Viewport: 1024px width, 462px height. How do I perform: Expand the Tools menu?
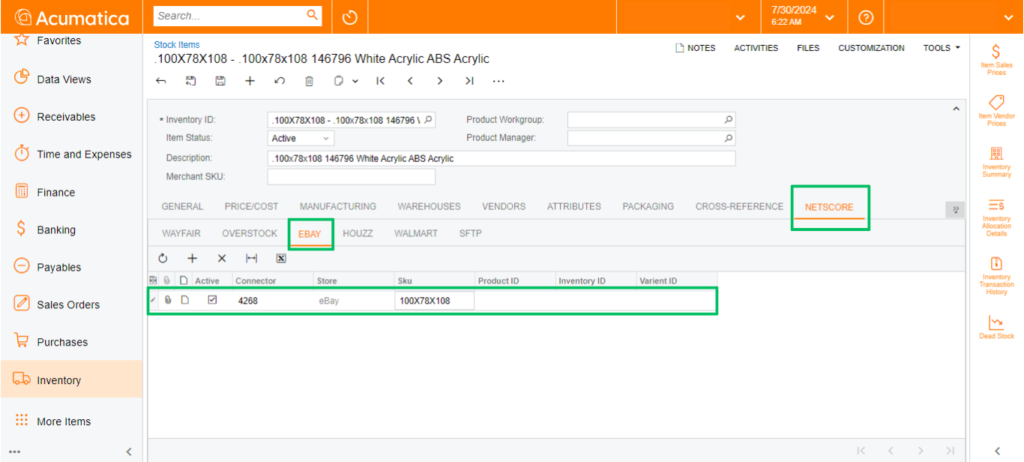pyautogui.click(x=941, y=48)
